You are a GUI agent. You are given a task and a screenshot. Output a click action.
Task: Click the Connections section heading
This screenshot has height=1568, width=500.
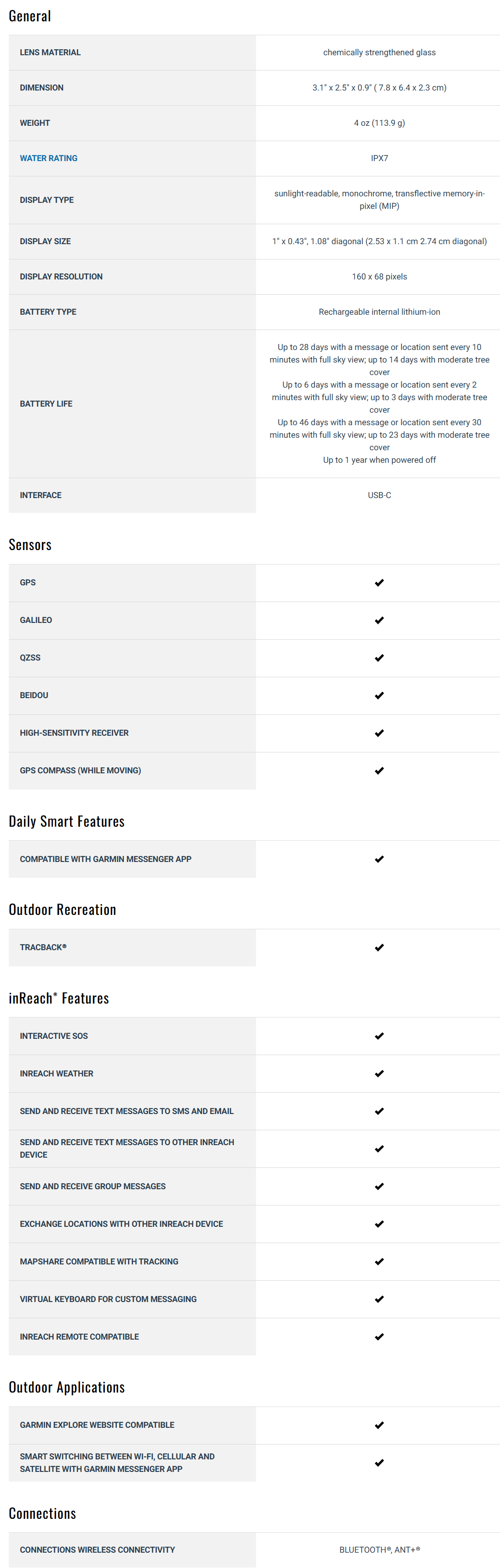pos(42,1513)
